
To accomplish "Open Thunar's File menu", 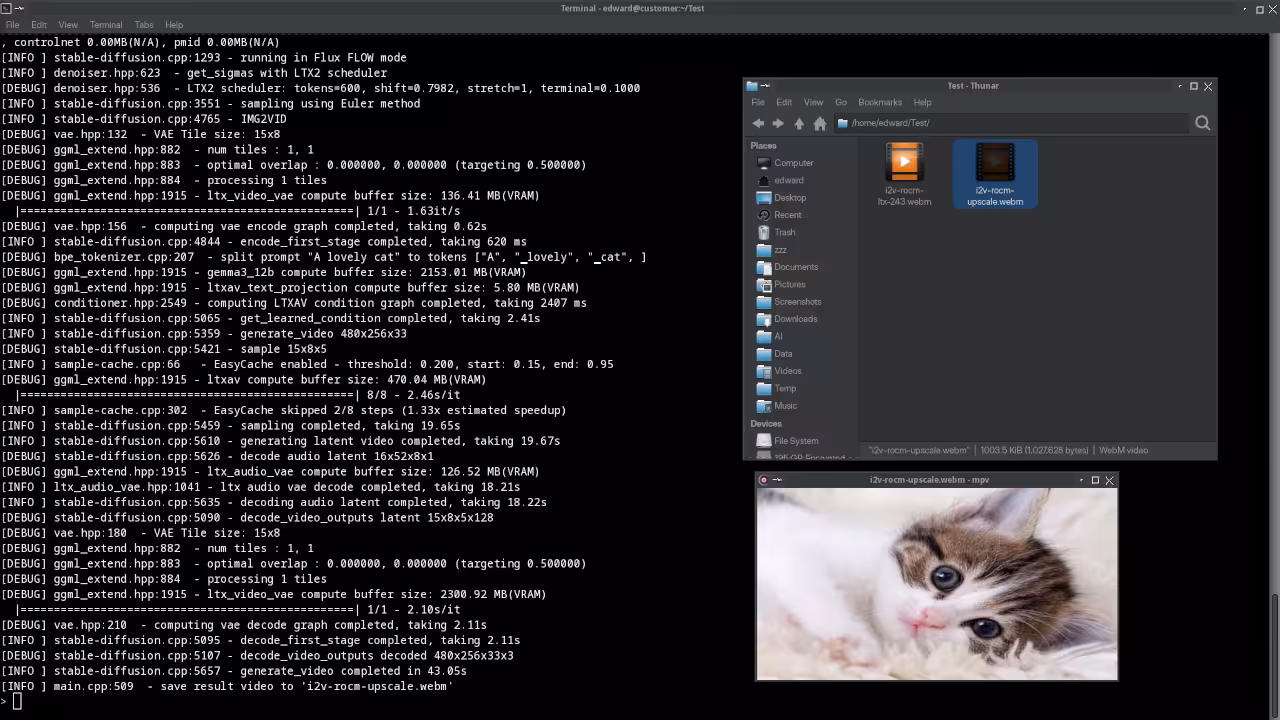I will point(758,102).
